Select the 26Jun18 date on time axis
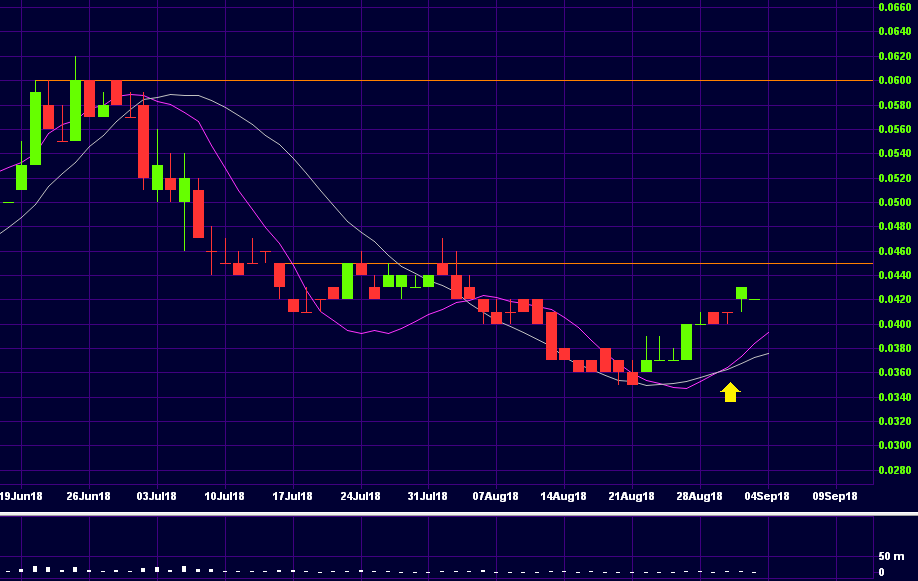918x581 pixels. (88, 496)
